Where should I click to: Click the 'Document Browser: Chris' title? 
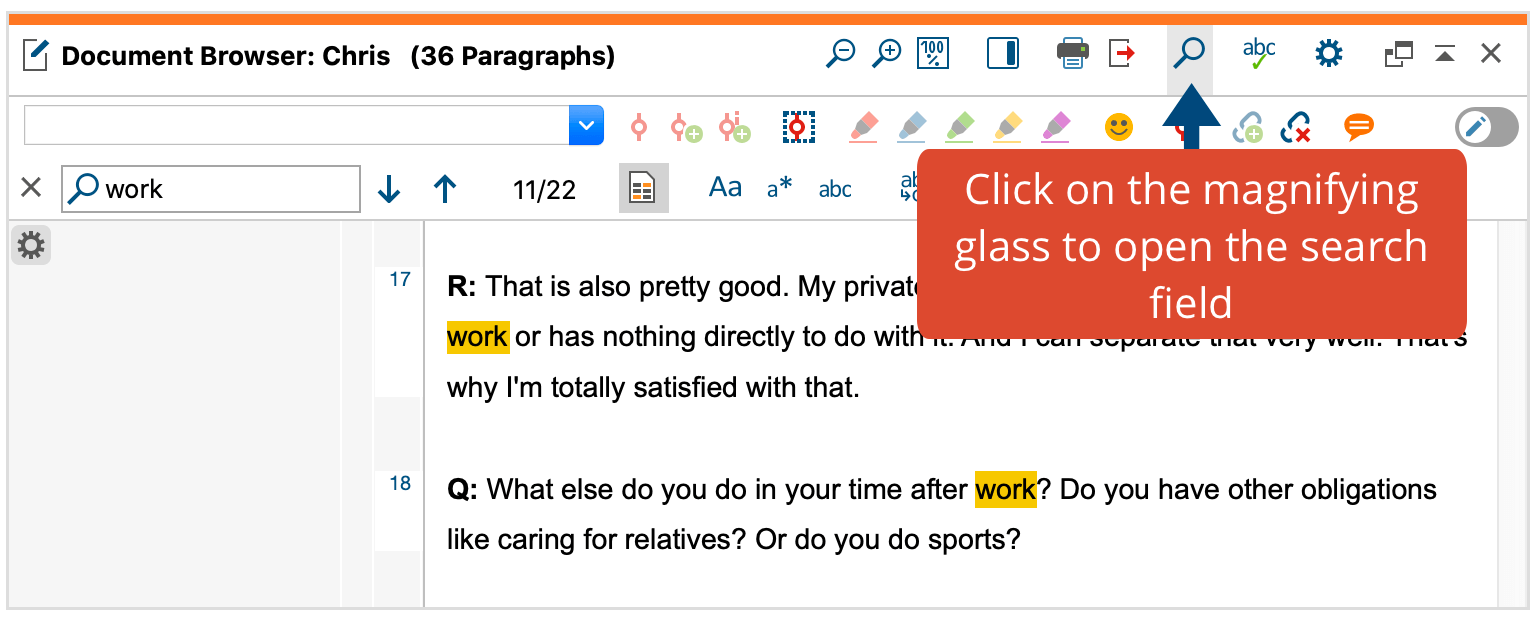[226, 55]
